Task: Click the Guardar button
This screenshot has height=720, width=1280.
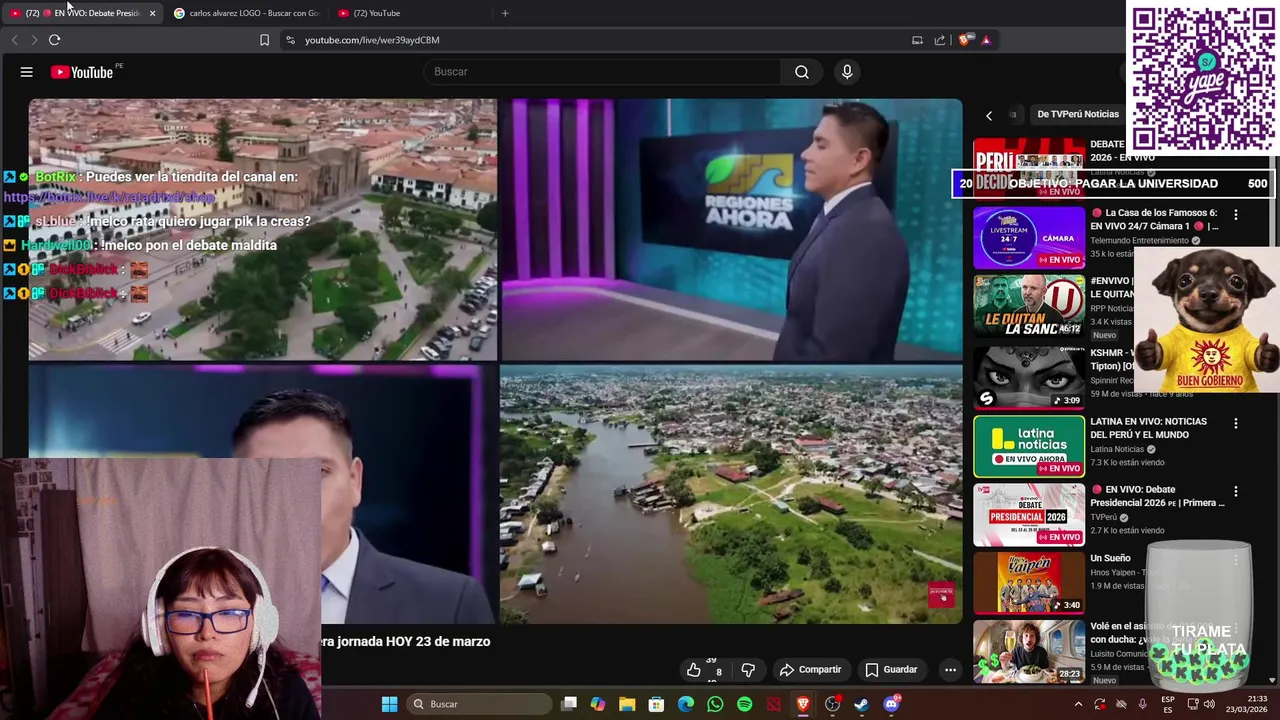Action: pos(890,670)
